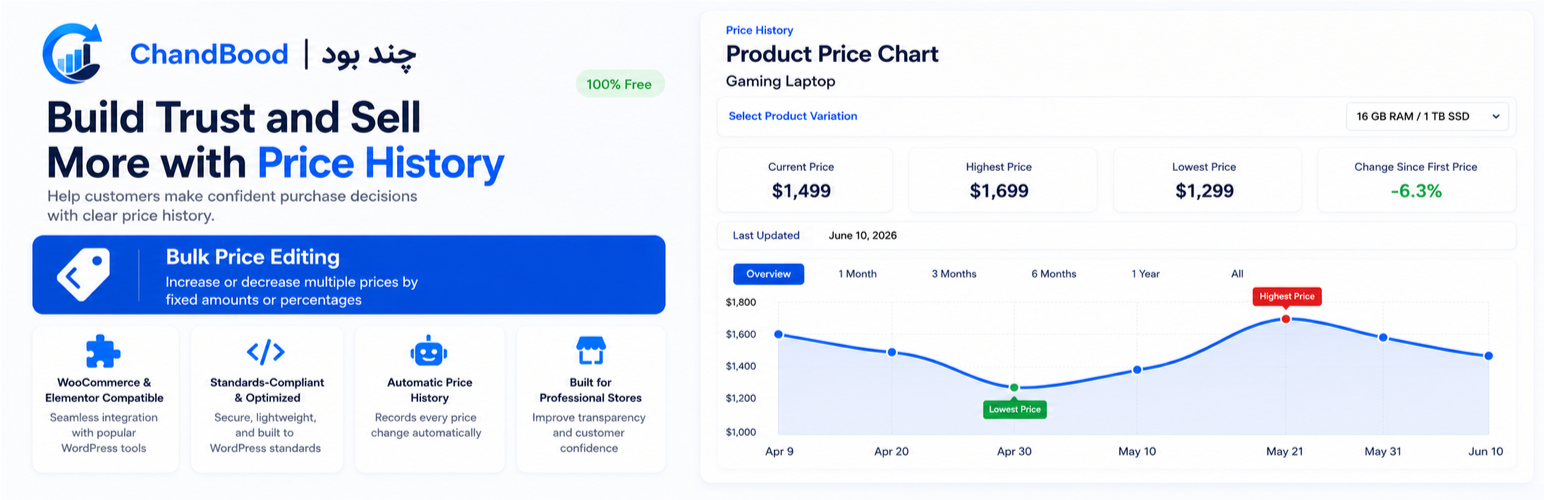The image size is (1544, 500).
Task: Click the puzzle piece WooCommerce compatibility icon
Action: (x=103, y=352)
